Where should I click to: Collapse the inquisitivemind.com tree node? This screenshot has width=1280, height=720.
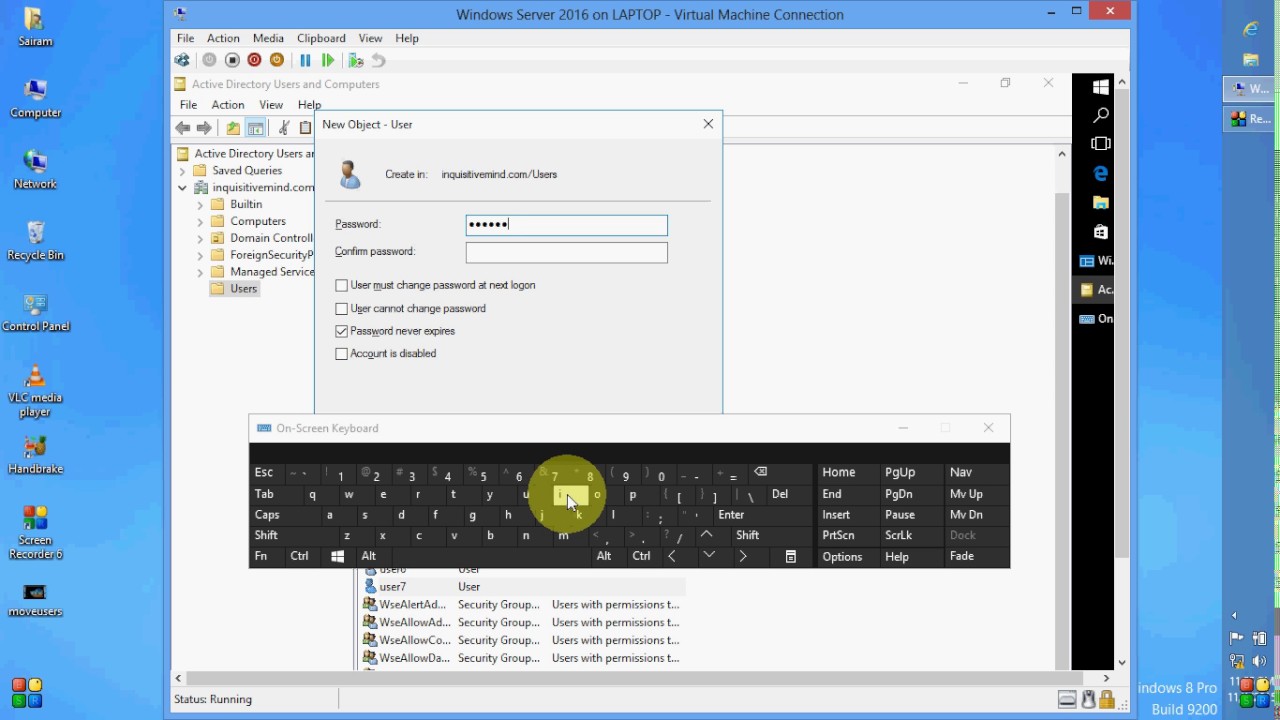183,188
